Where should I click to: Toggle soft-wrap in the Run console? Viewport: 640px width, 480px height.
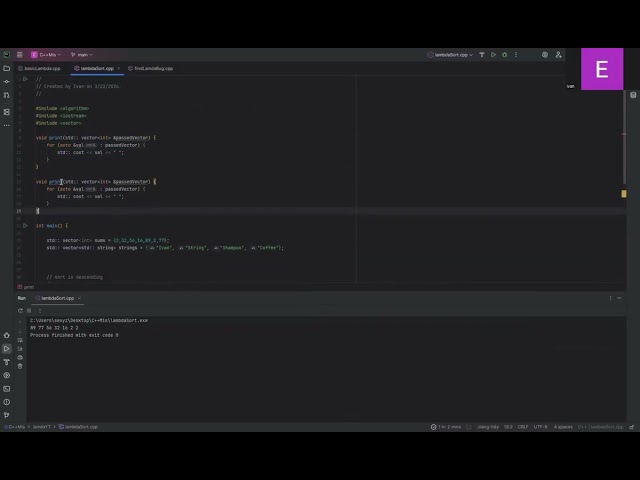(x=20, y=340)
